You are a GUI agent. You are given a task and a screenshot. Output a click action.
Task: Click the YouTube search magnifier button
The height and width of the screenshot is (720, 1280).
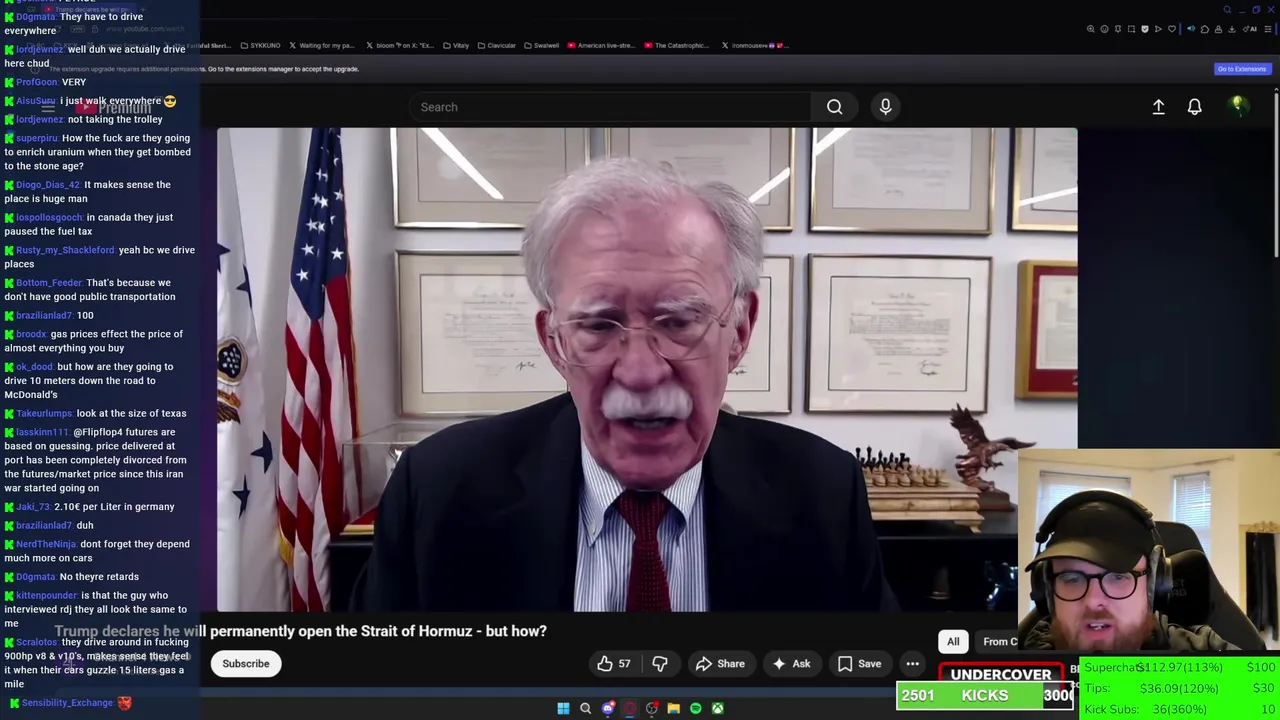[835, 107]
